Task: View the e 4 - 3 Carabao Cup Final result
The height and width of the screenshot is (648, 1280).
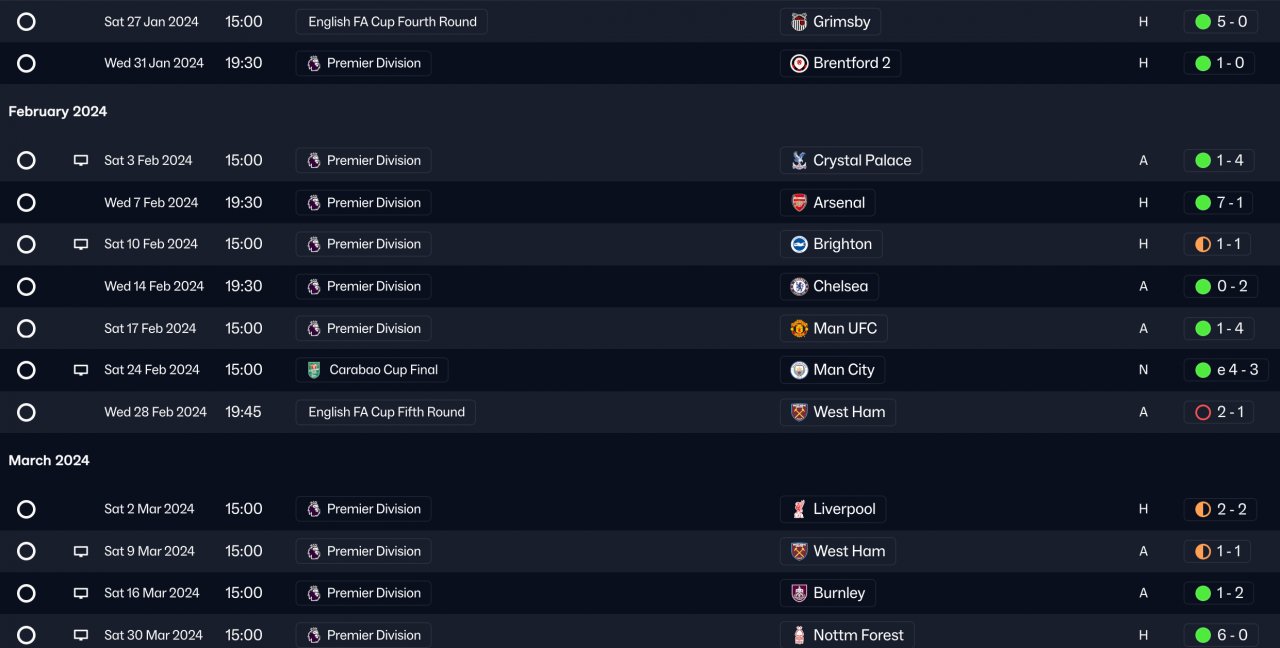Action: (1226, 370)
